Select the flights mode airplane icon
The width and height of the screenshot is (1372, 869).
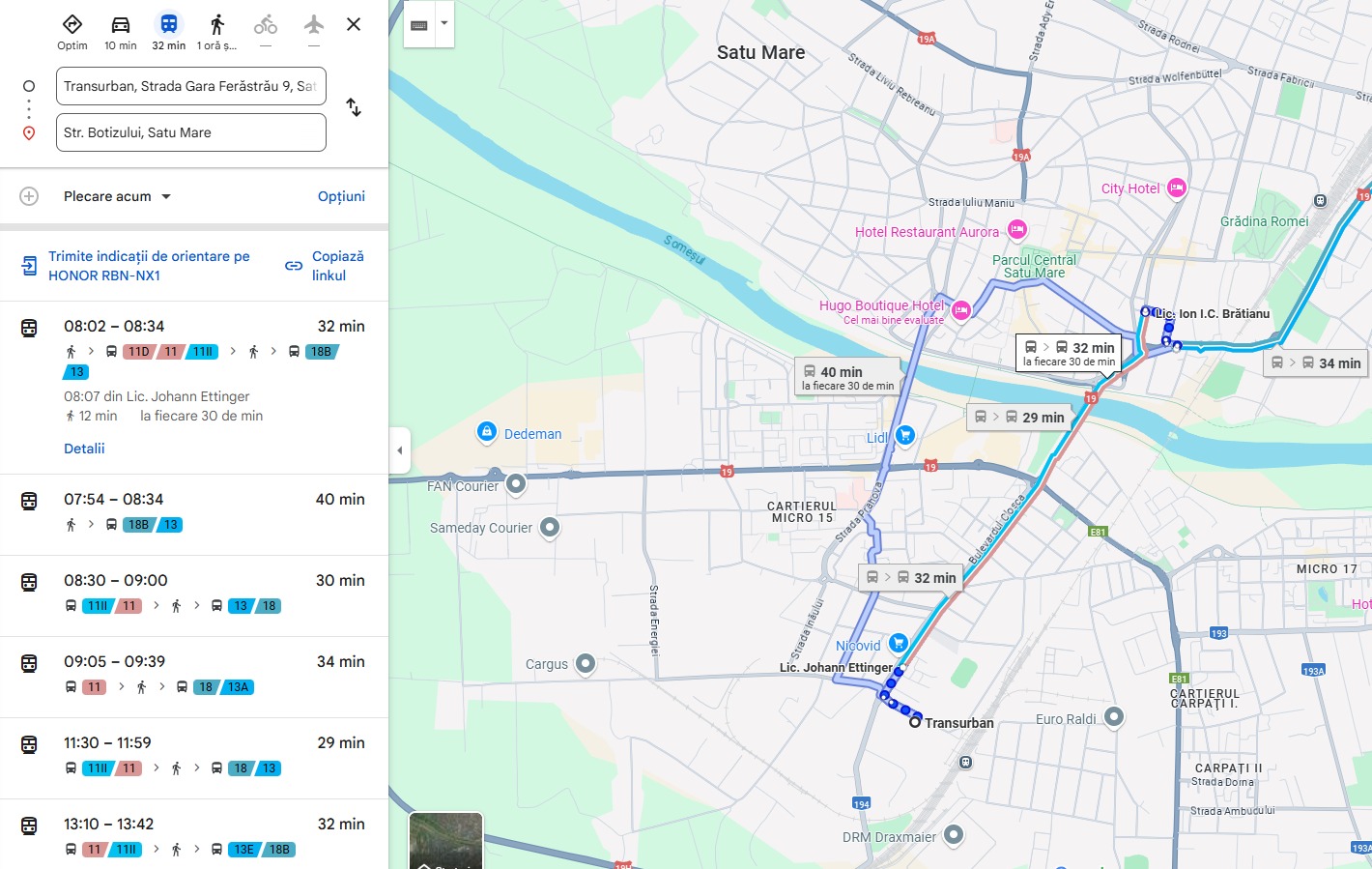(x=313, y=24)
